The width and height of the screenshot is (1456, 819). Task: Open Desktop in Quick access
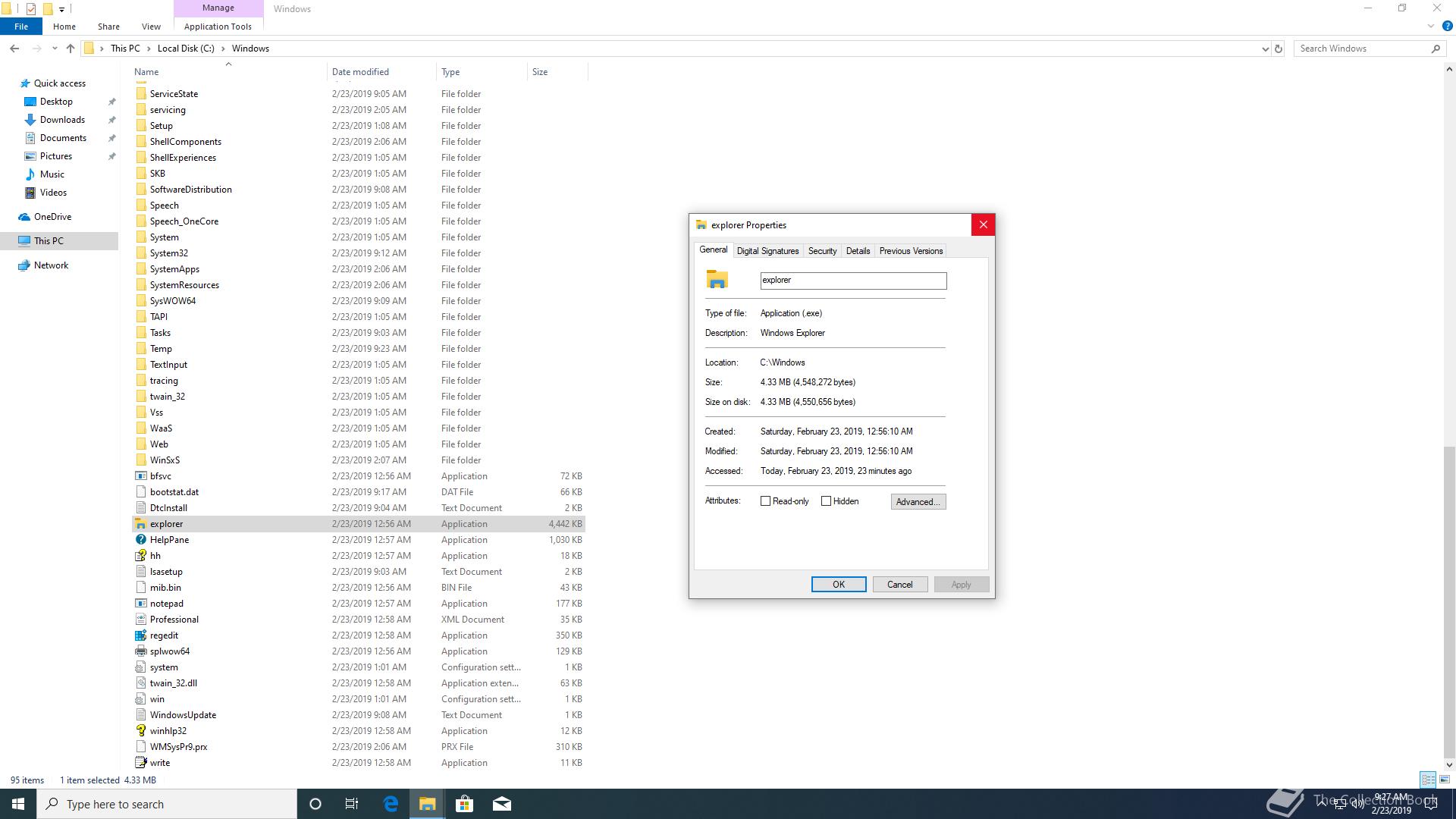(x=56, y=102)
